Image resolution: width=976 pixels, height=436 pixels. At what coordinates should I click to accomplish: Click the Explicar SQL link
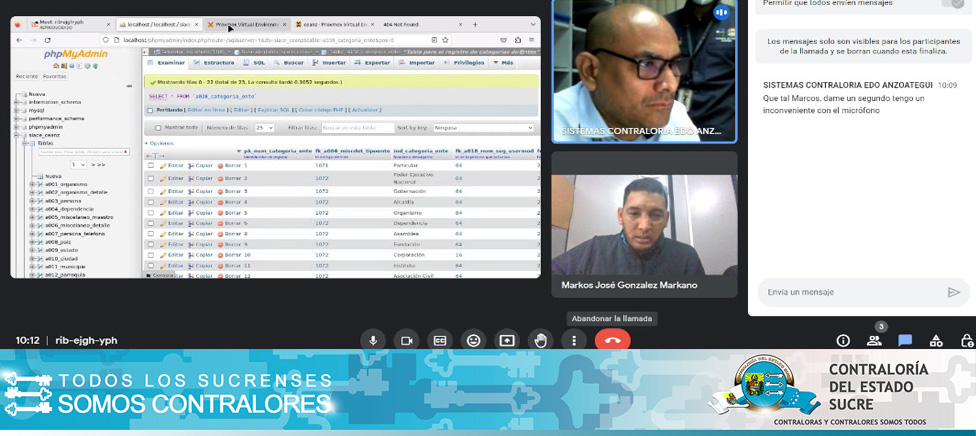[274, 110]
